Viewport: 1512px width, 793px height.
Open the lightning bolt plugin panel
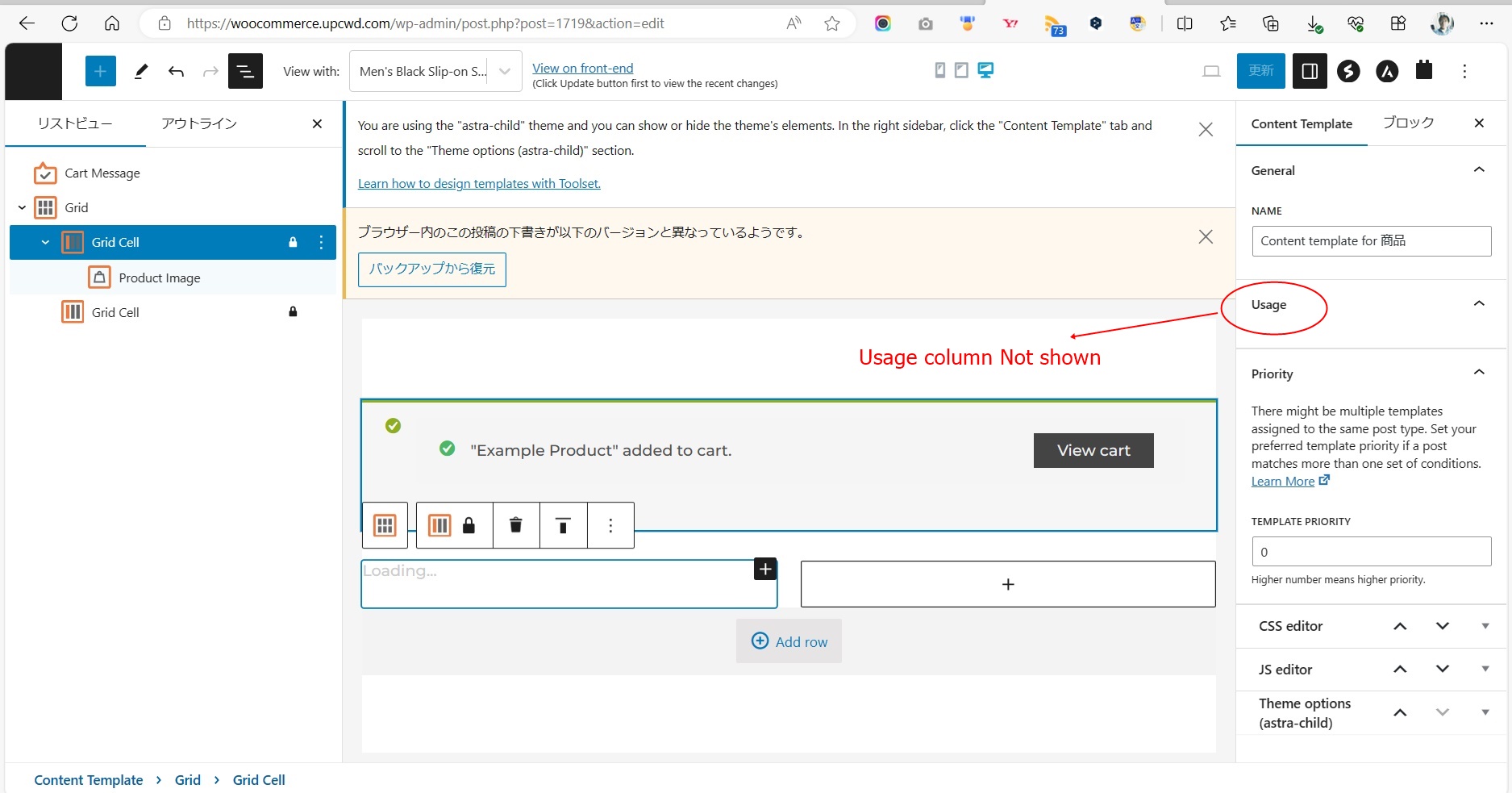[1348, 71]
